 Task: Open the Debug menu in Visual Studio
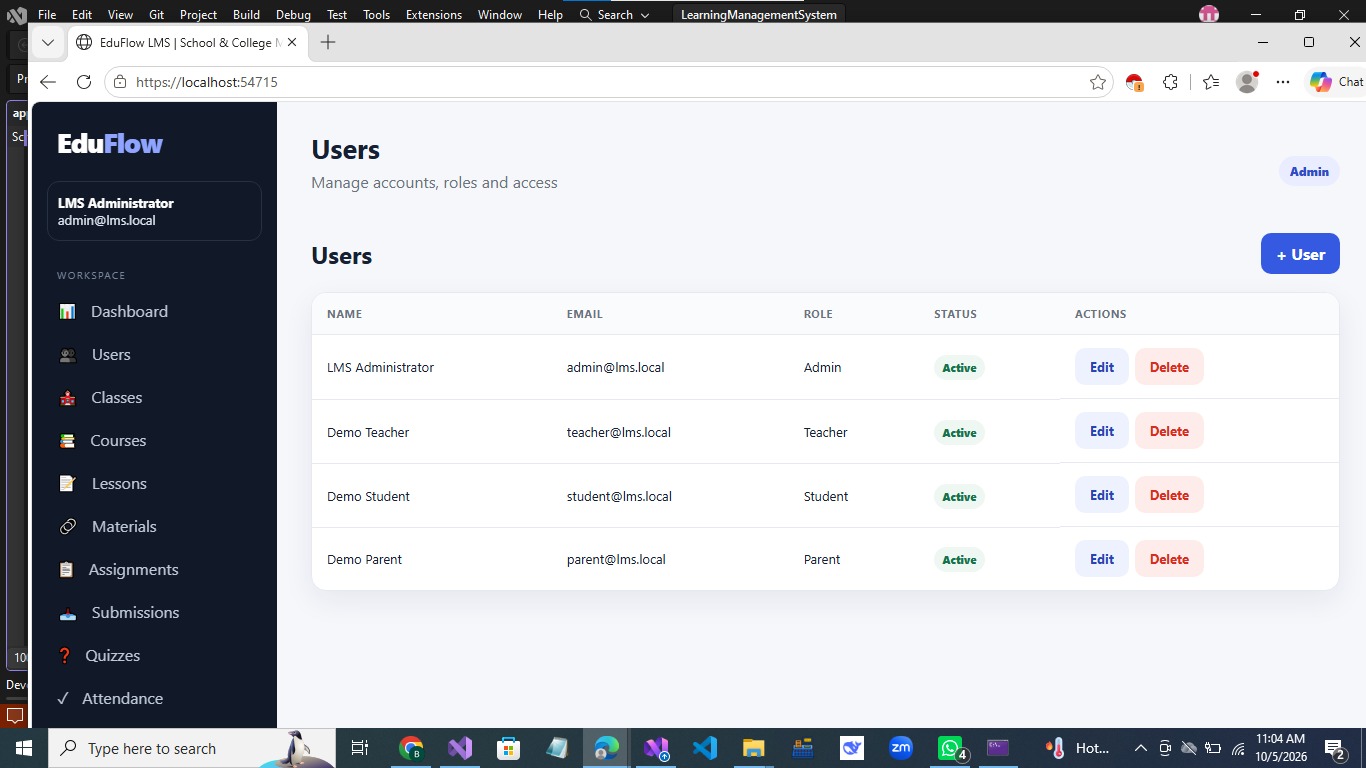[293, 14]
